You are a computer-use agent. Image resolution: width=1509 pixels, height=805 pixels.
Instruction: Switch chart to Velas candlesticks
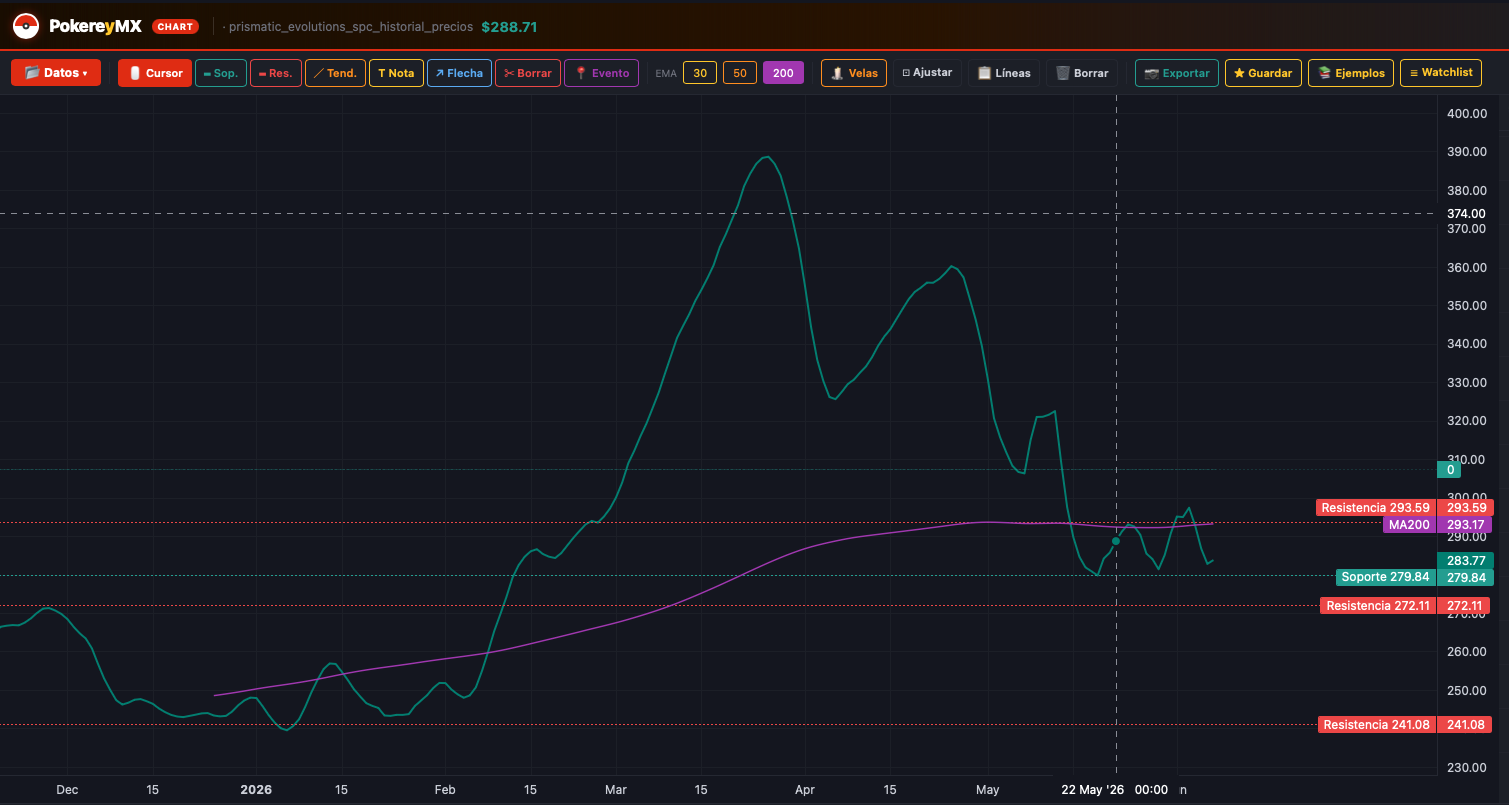click(x=854, y=73)
